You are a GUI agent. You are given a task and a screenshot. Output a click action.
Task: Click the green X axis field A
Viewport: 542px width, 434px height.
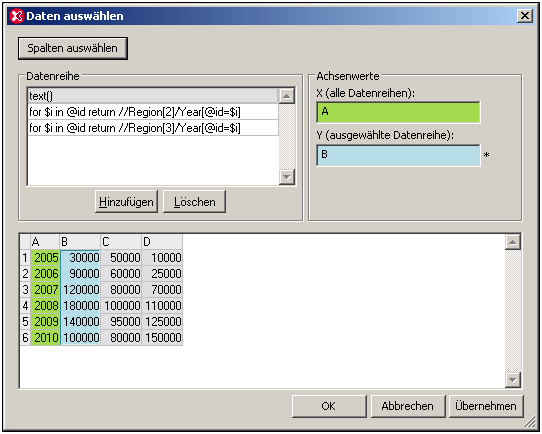[x=398, y=112]
